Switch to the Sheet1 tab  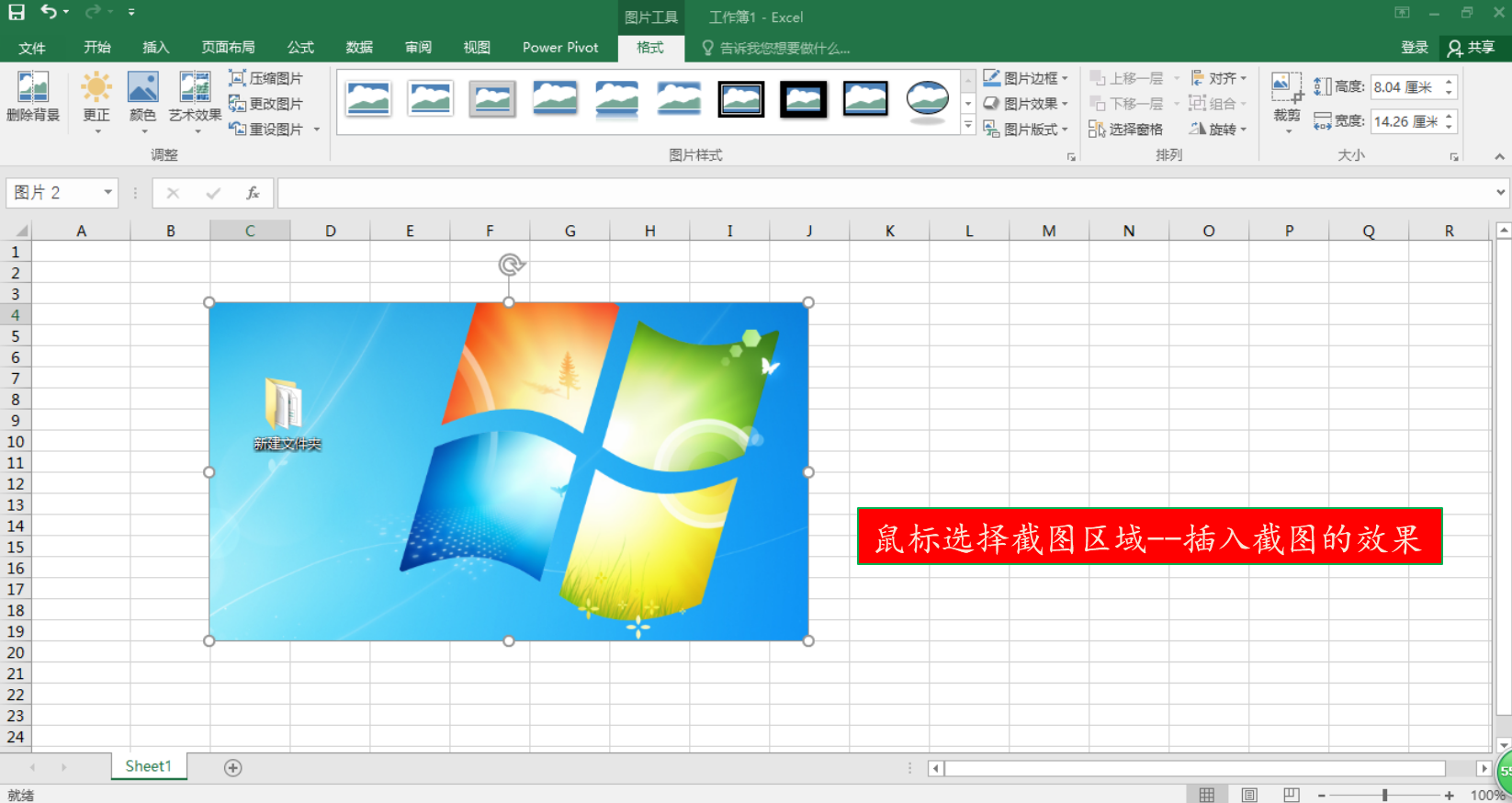(x=149, y=766)
